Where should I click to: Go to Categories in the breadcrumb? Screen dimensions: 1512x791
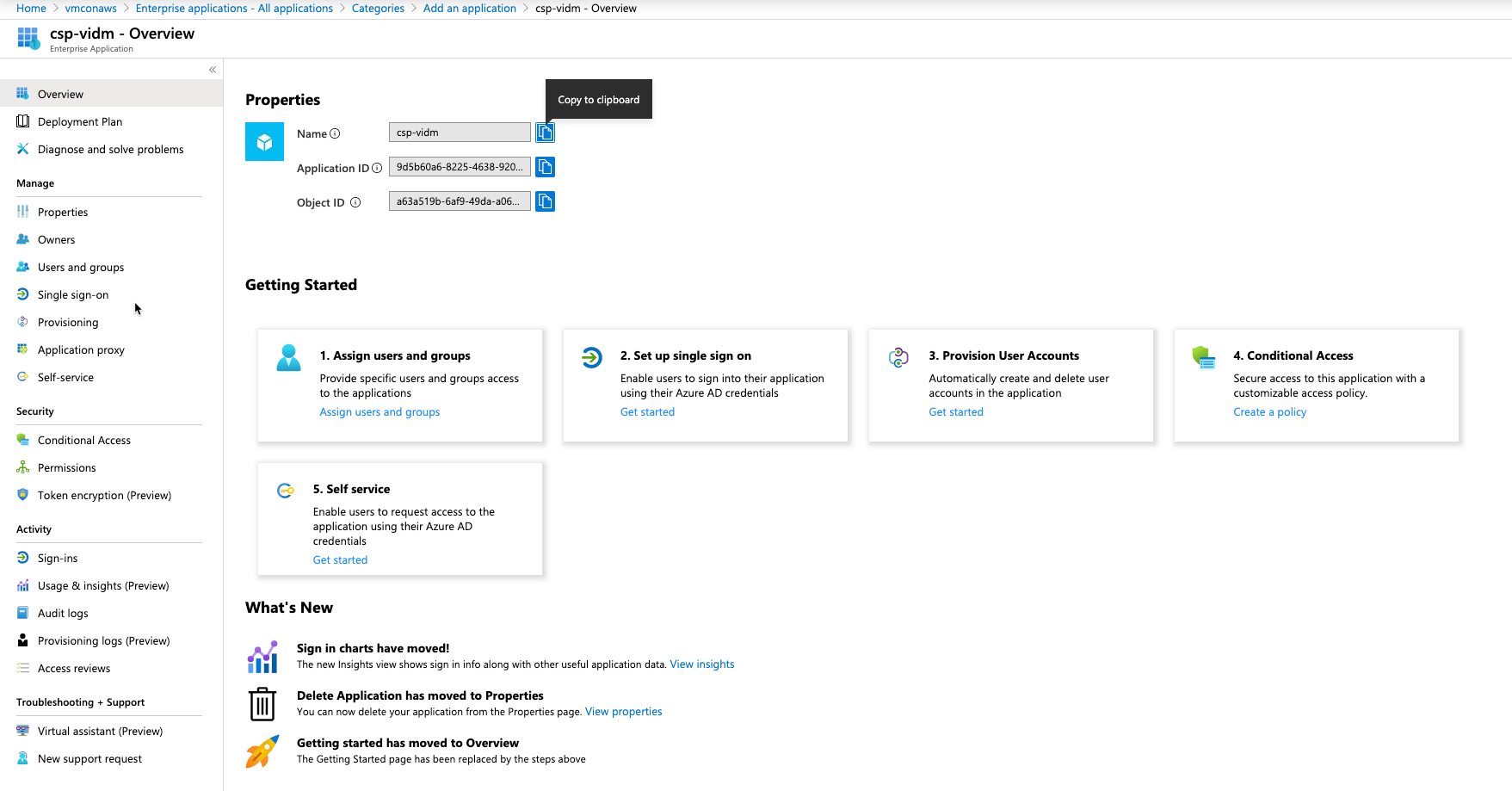(x=378, y=9)
